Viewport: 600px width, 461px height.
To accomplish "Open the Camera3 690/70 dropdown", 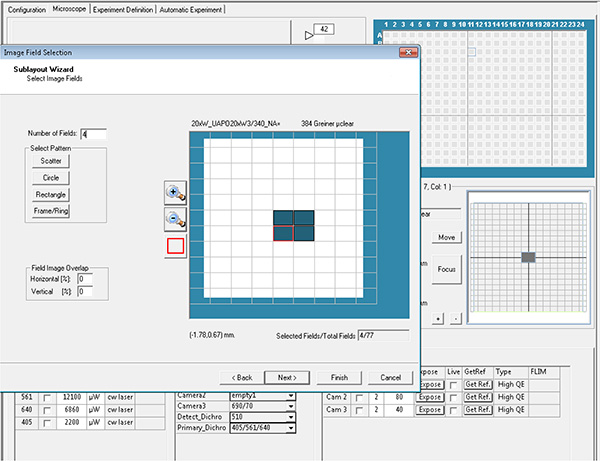I will click(291, 405).
